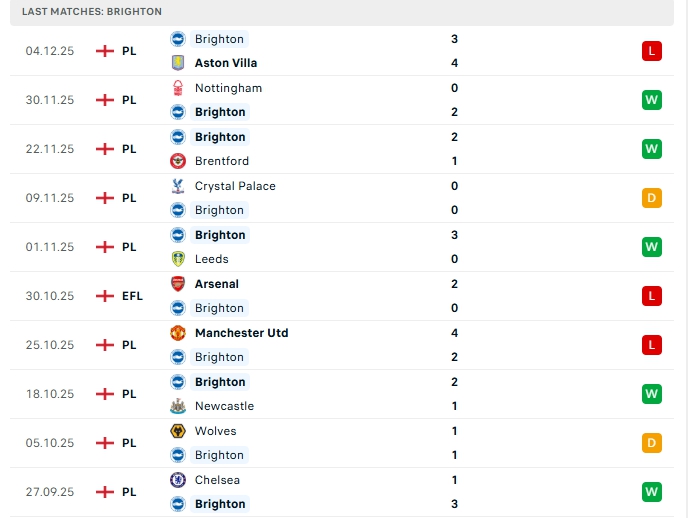Viewport: 688px width, 518px height.
Task: Click the Brentford club crest
Action: pos(178,161)
